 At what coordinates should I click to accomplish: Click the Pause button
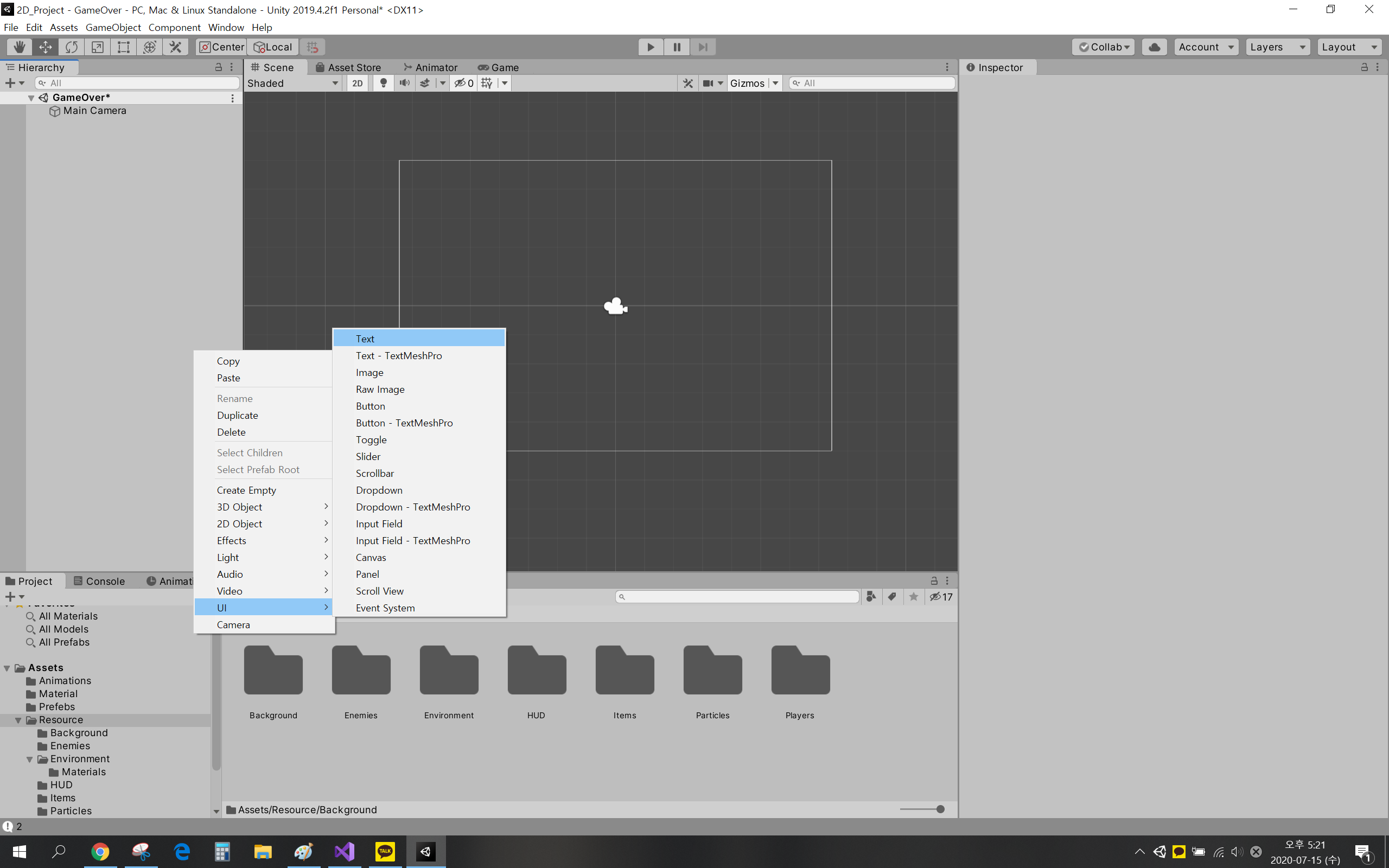(677, 47)
